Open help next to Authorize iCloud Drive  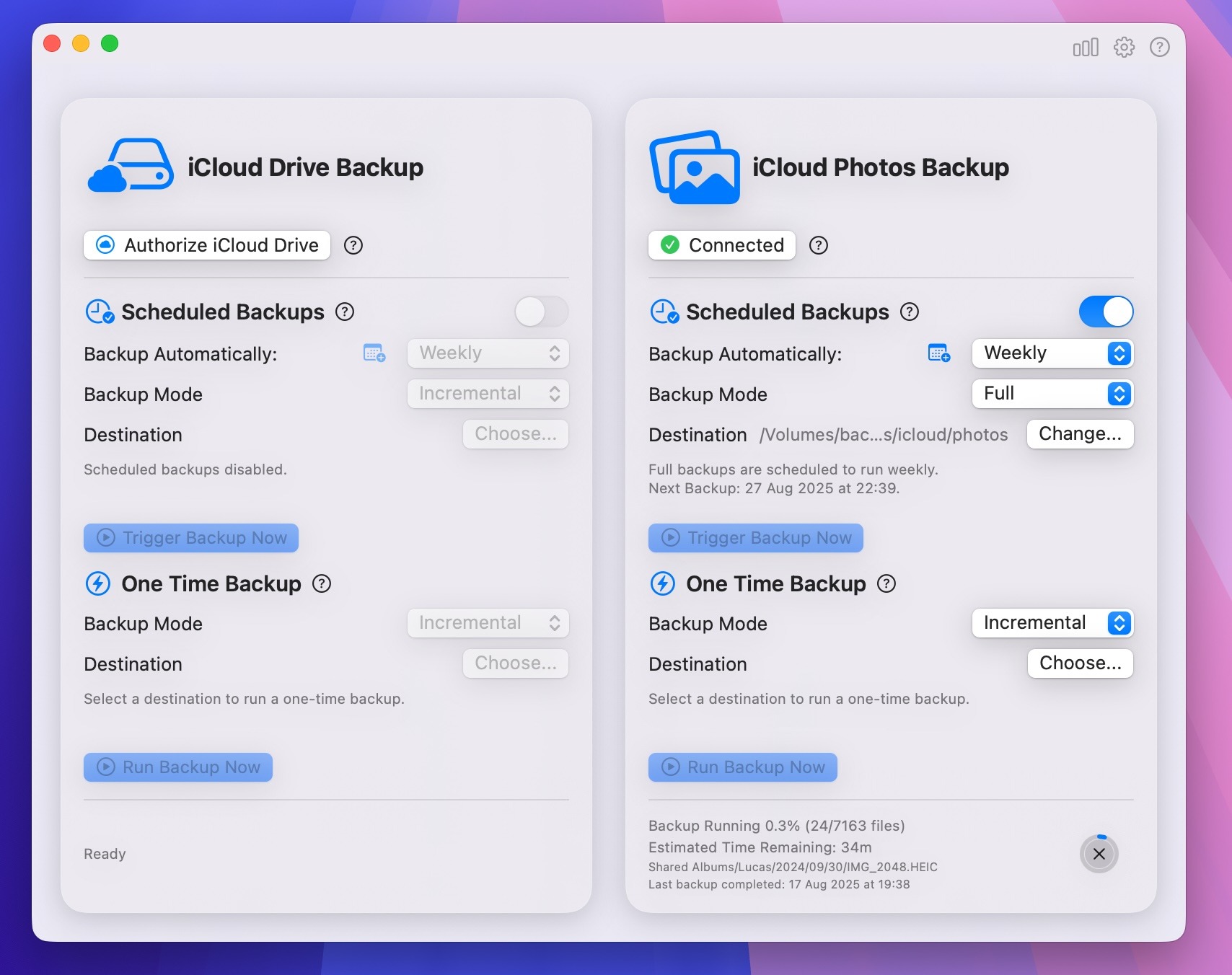tap(353, 245)
